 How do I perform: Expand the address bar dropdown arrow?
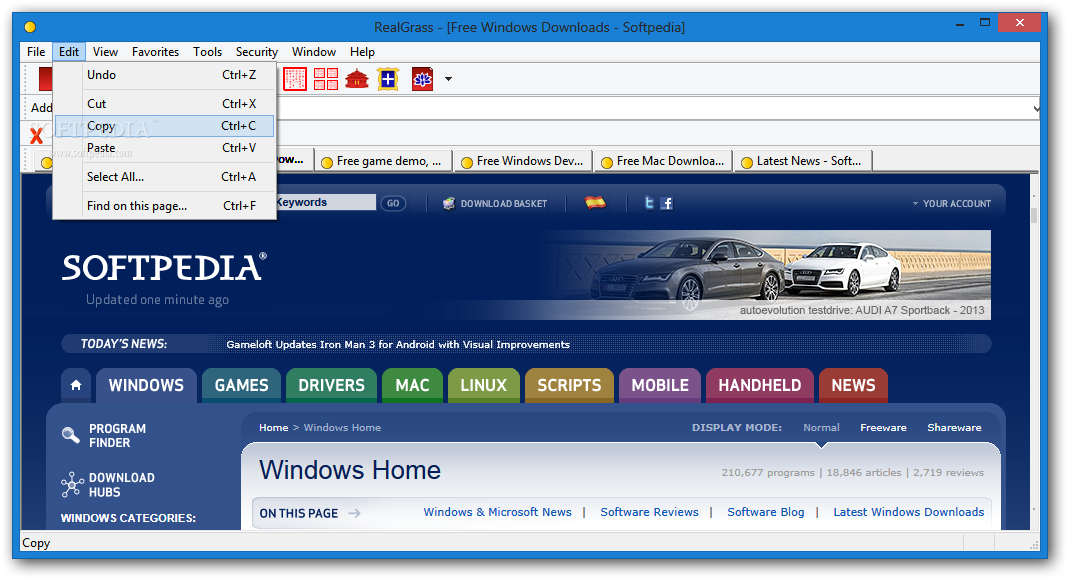1036,108
